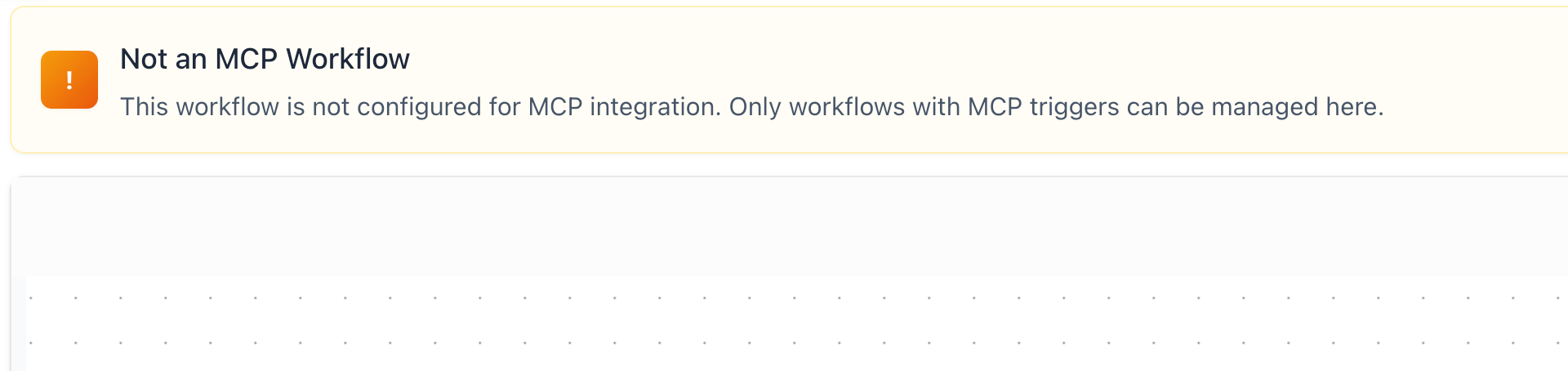Click the top-left rounded corner of the canvas panel
This screenshot has height=371, width=1568.
(x=16, y=181)
